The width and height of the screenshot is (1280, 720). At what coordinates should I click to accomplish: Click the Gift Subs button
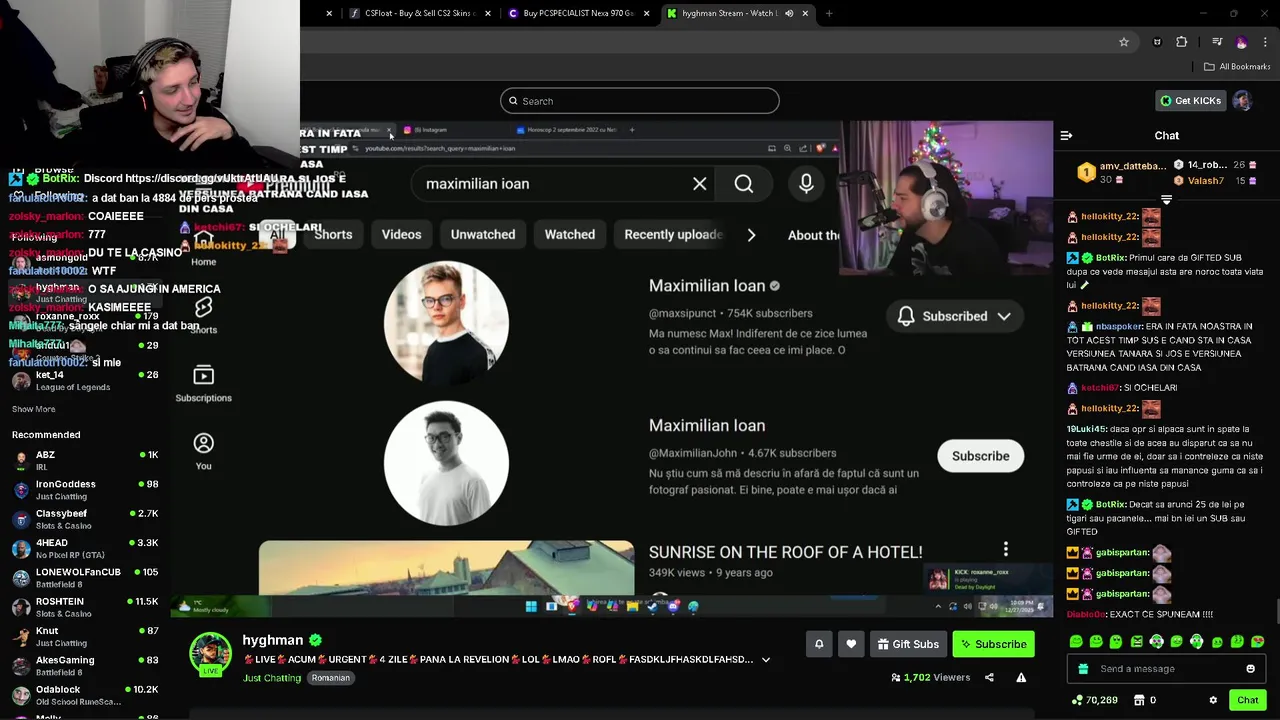[x=908, y=644]
